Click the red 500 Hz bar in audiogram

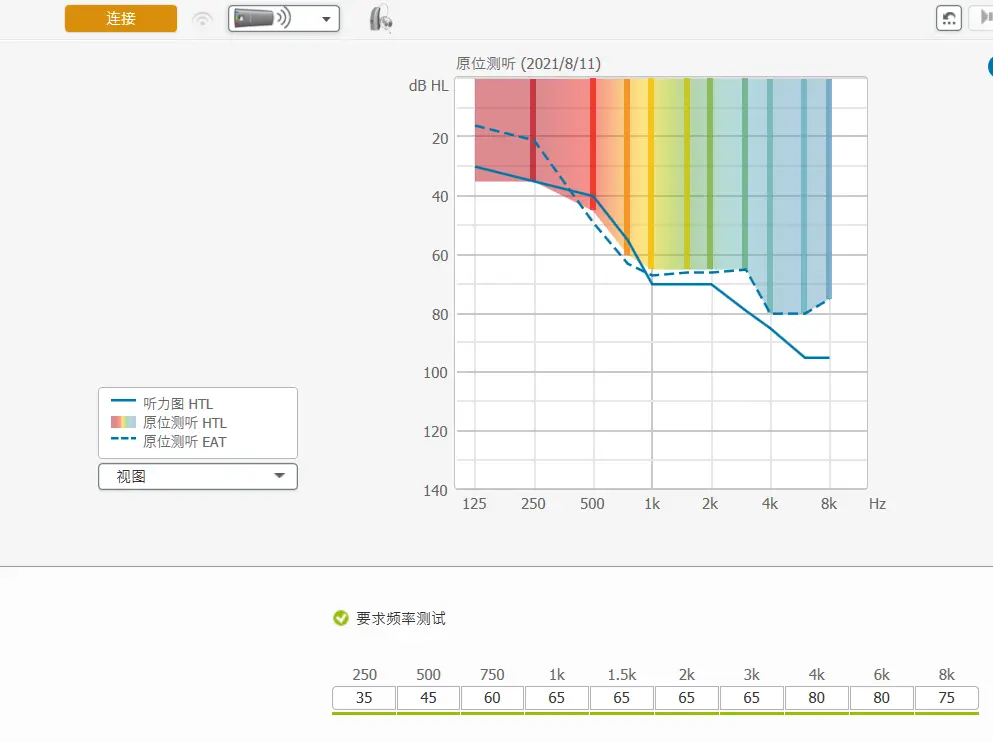tap(593, 140)
